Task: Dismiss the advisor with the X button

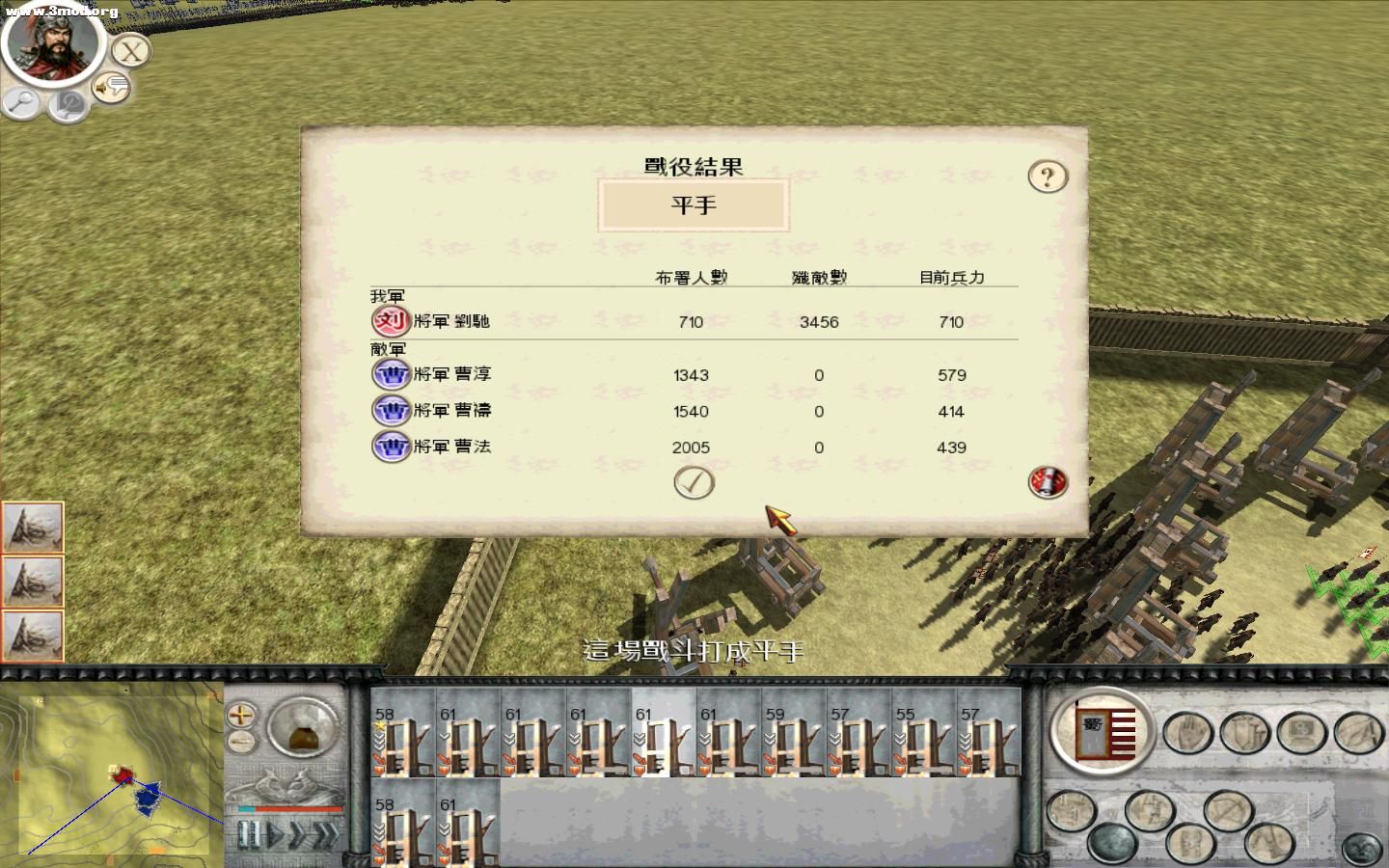Action: 131,51
